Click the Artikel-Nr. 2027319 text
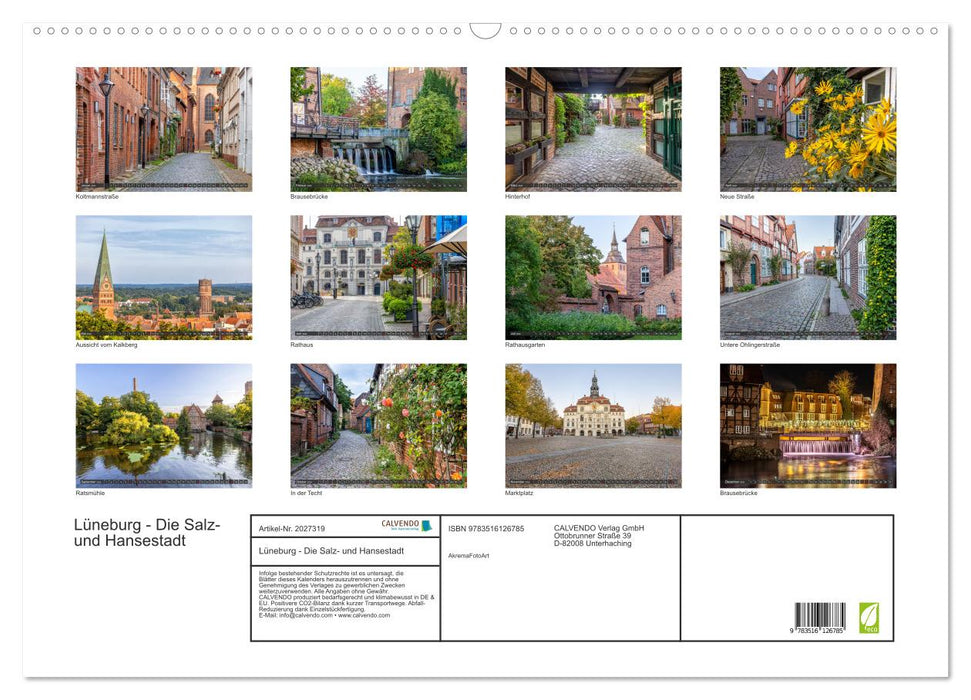 [292, 529]
